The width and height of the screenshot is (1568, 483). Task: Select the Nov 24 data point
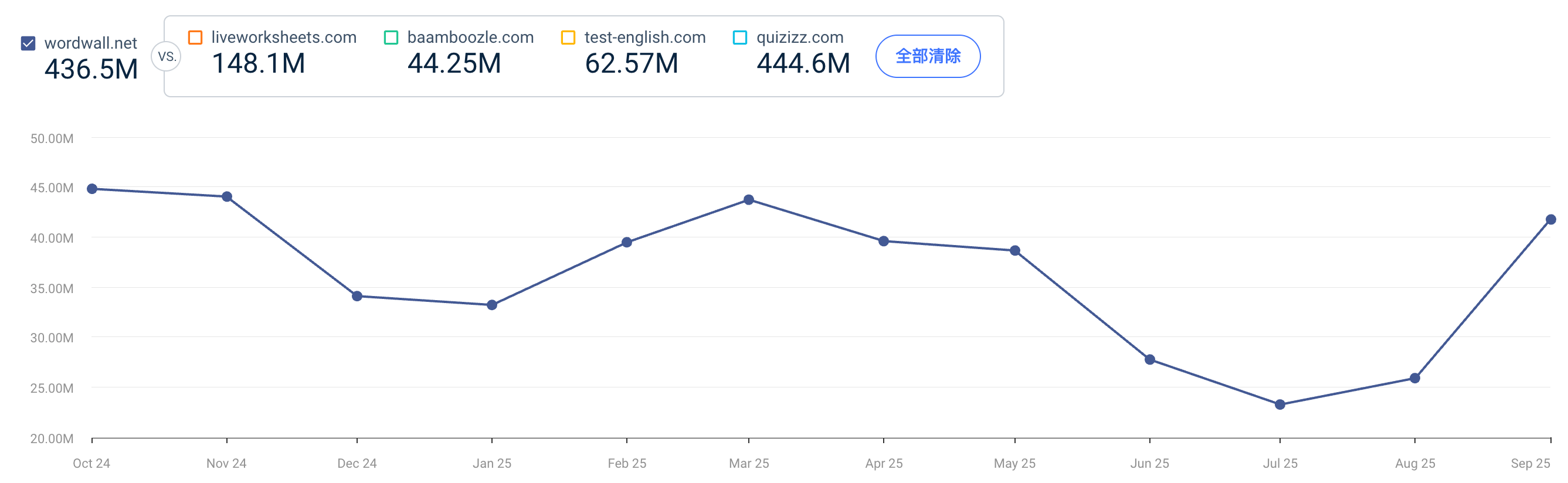coord(227,197)
